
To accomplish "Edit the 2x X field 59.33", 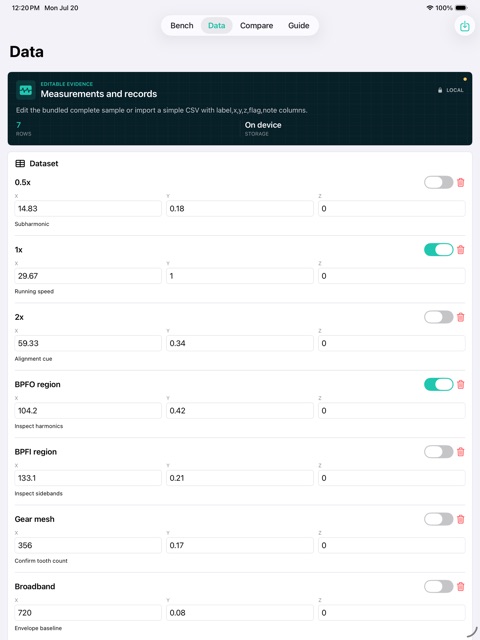I will [x=88, y=343].
